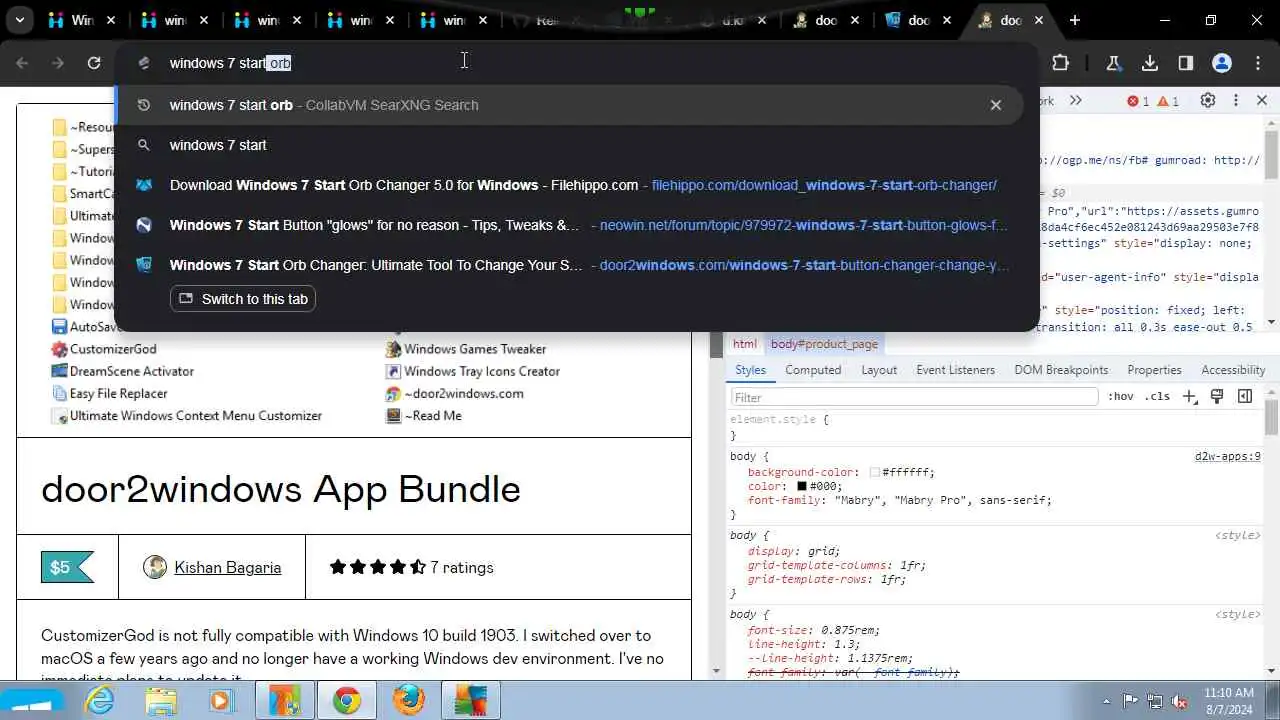Switch to the Computed tab
1280x720 pixels.
(x=813, y=370)
